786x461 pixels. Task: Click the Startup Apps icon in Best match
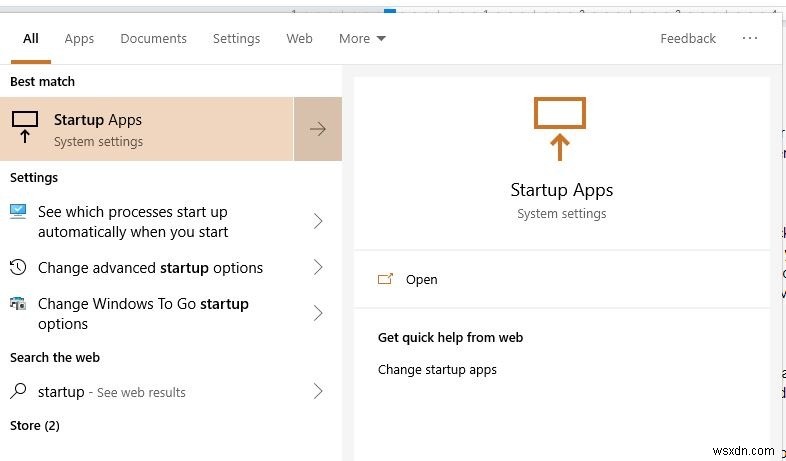pyautogui.click(x=25, y=129)
